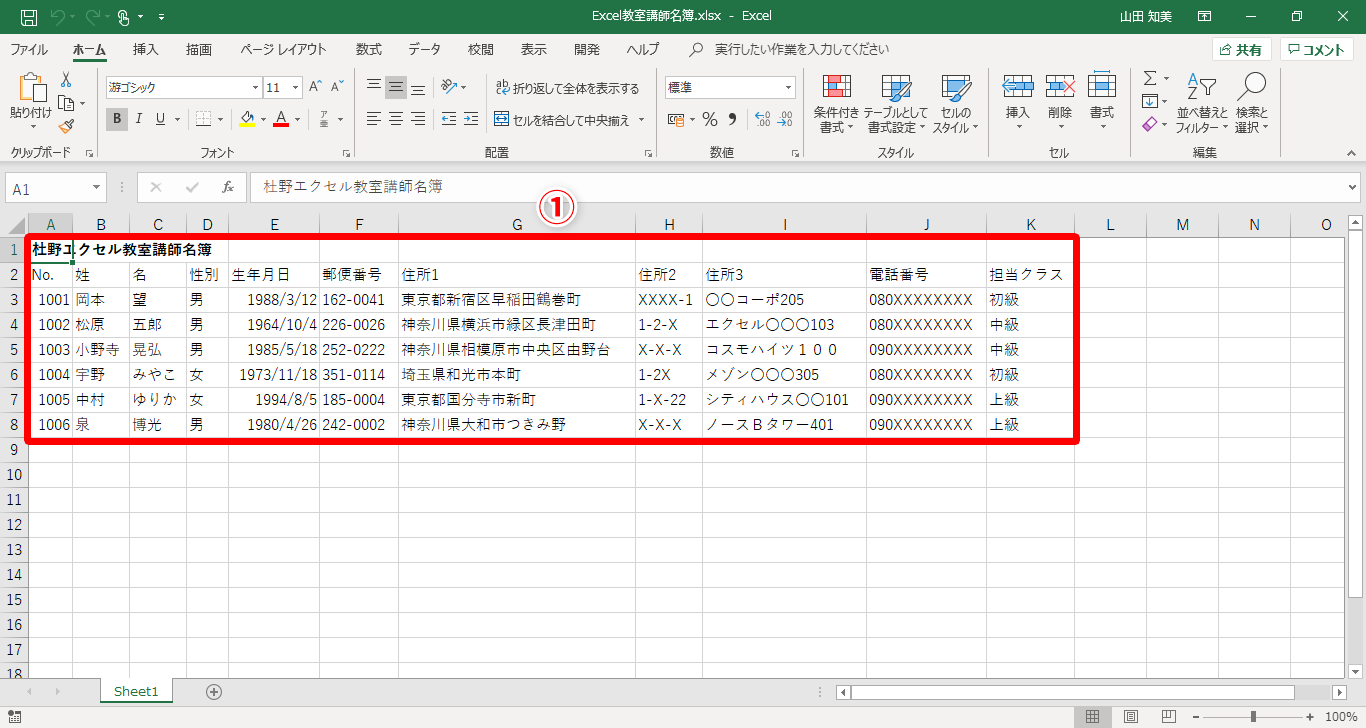The image size is (1366, 728).
Task: Apply the yellow fill color
Action: 248,119
